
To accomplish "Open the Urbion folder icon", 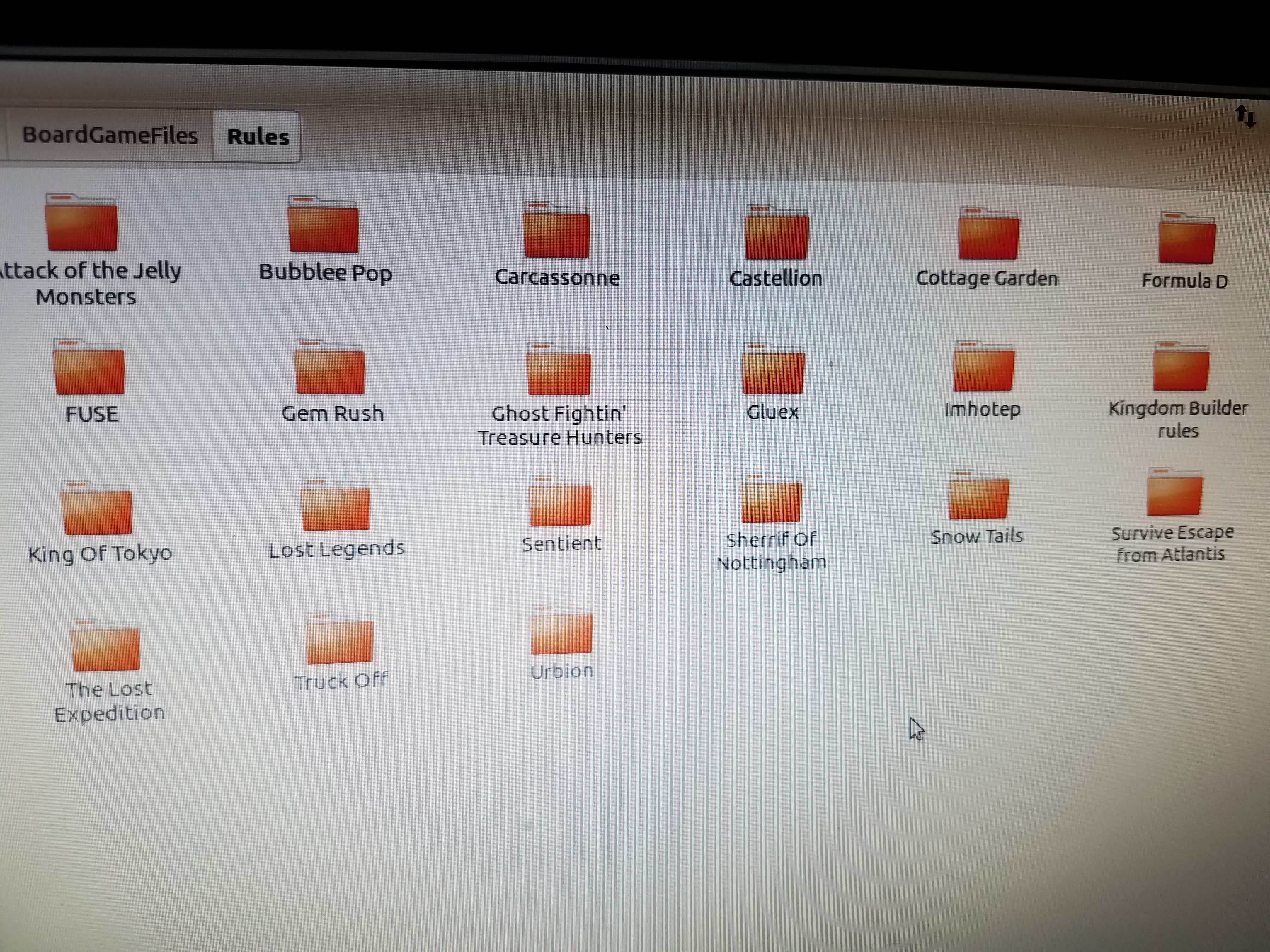I will tap(561, 630).
